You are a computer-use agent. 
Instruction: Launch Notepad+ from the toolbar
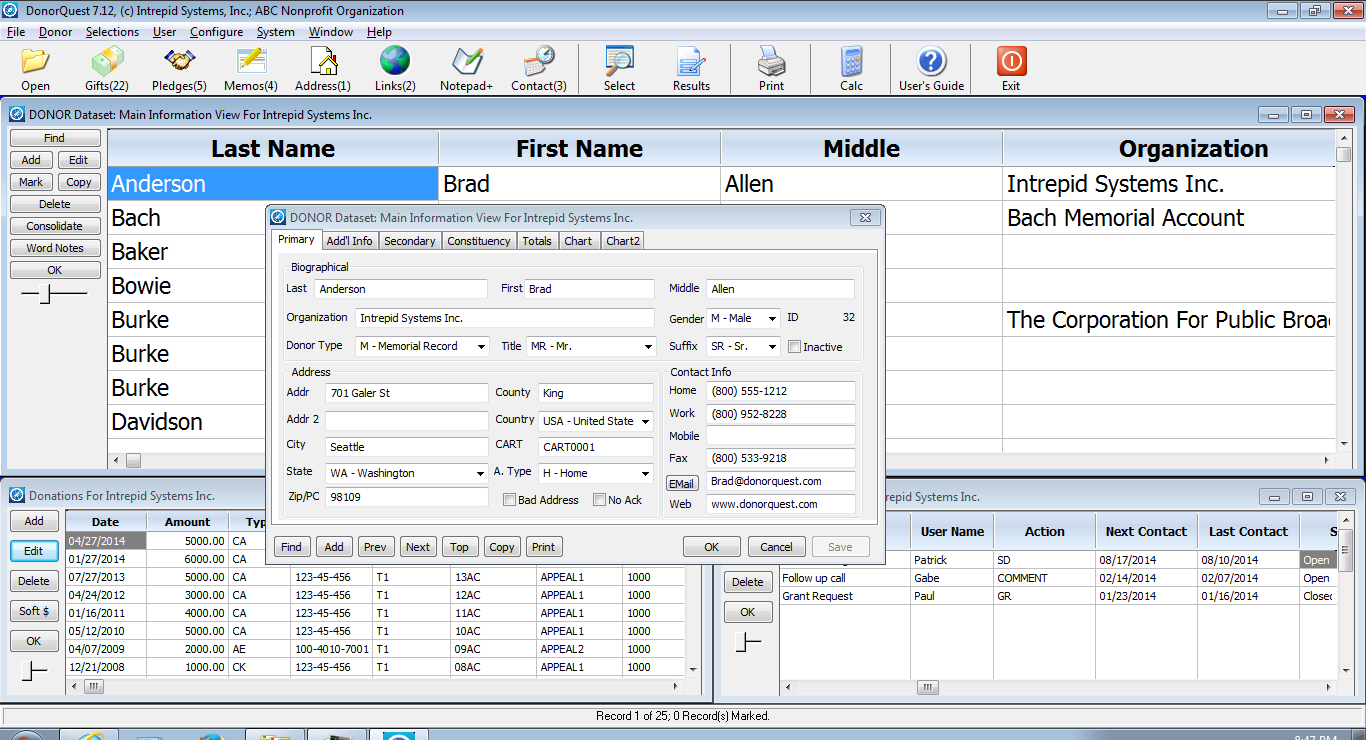[466, 62]
